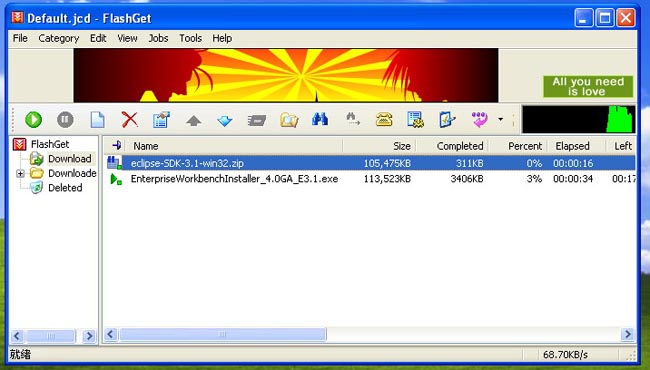
Task: Click the binoculars find icon
Action: coord(320,119)
